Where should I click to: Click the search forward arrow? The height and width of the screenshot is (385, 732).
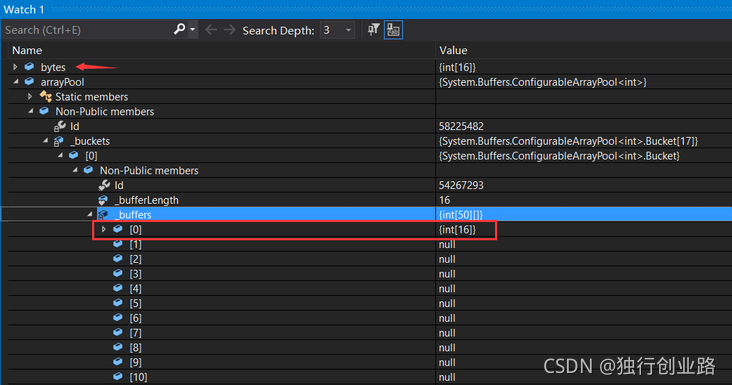(229, 30)
